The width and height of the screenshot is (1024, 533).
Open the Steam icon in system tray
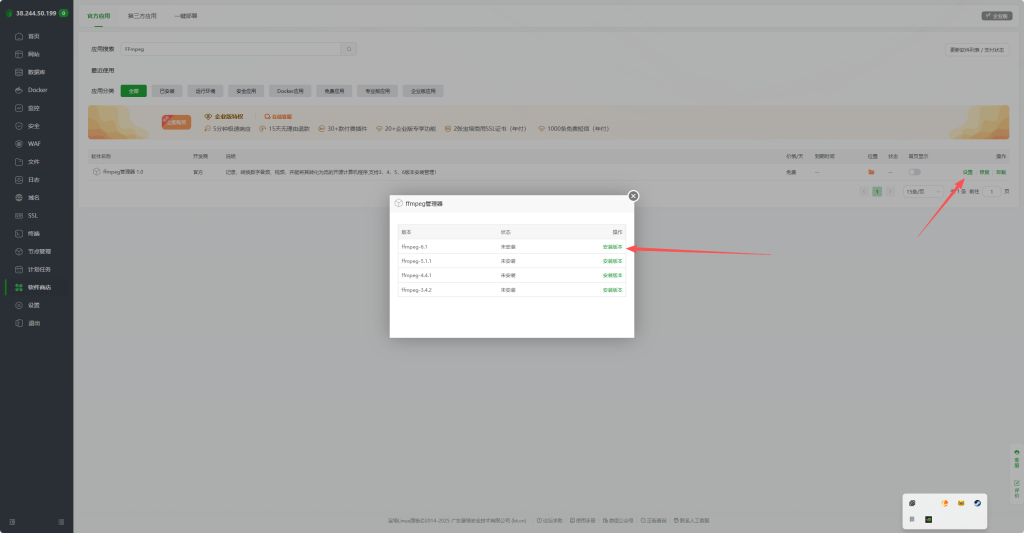click(978, 502)
